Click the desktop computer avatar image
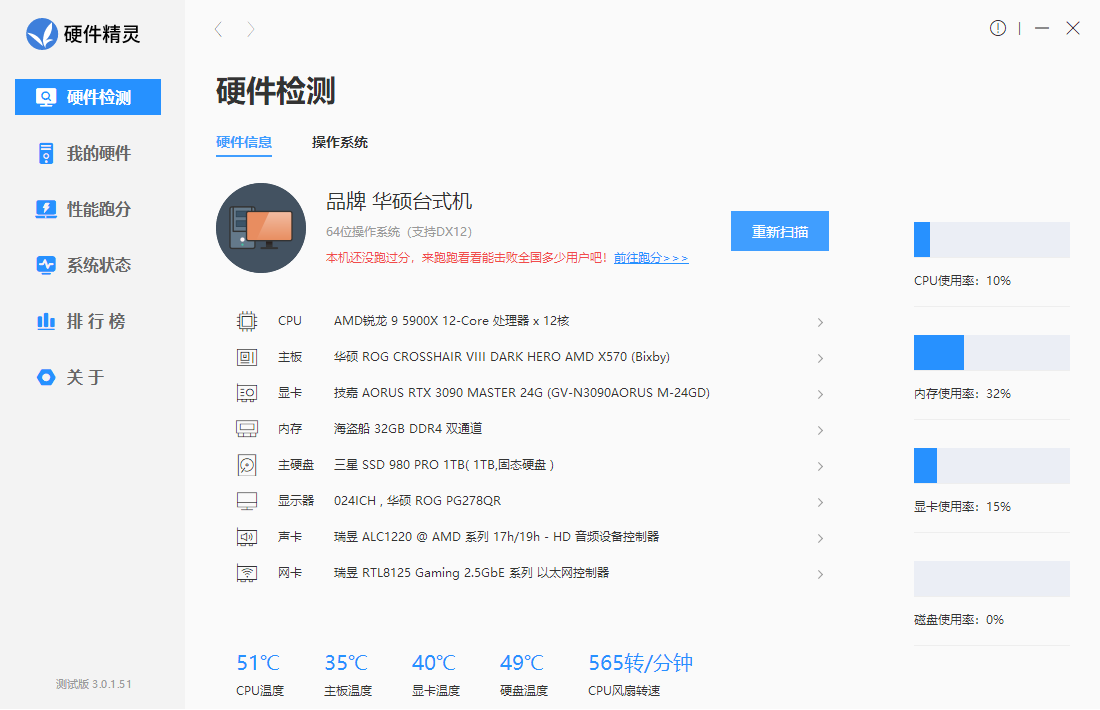1100x710 pixels. click(x=261, y=228)
